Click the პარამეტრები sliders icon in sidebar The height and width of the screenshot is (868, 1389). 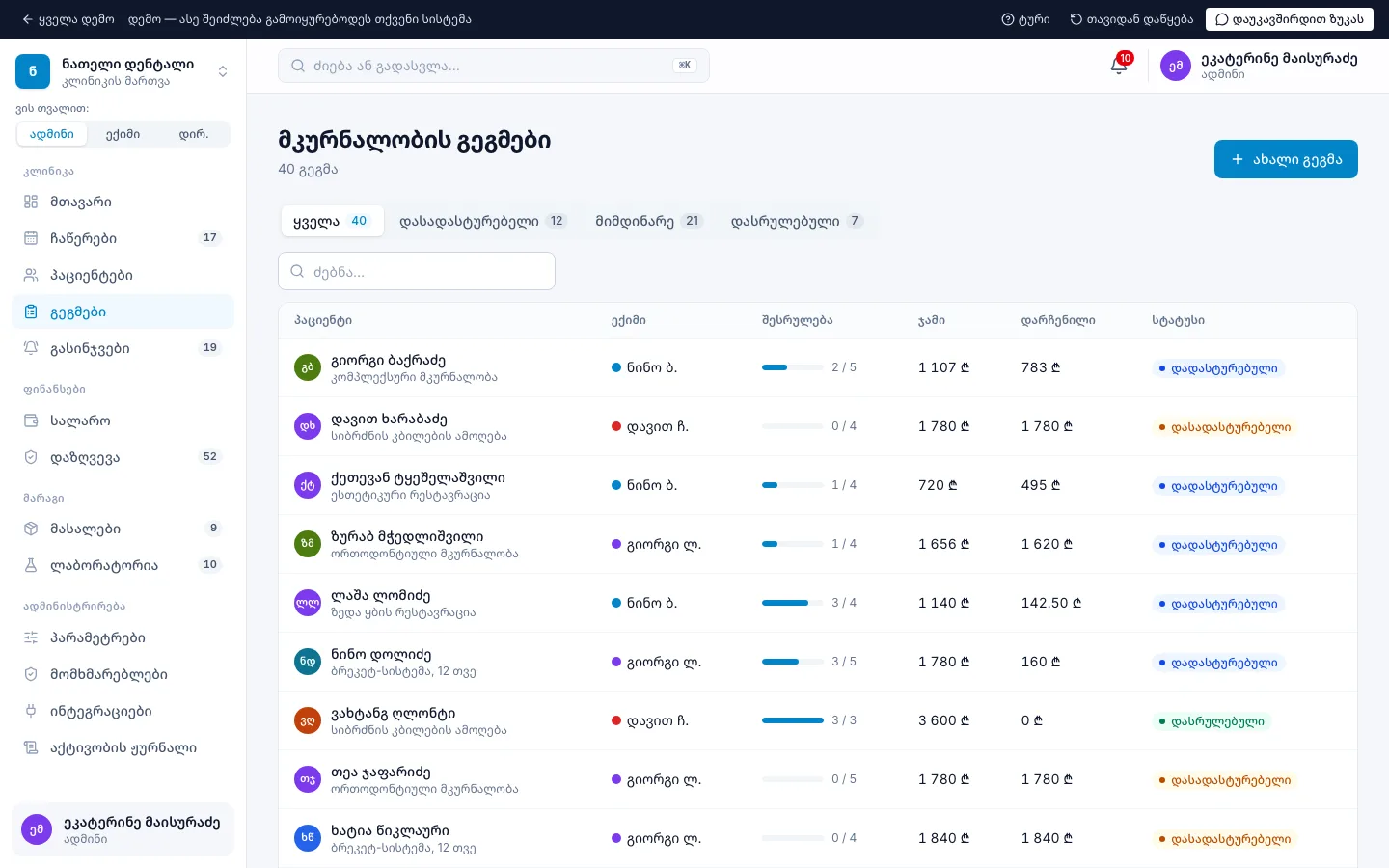31,637
